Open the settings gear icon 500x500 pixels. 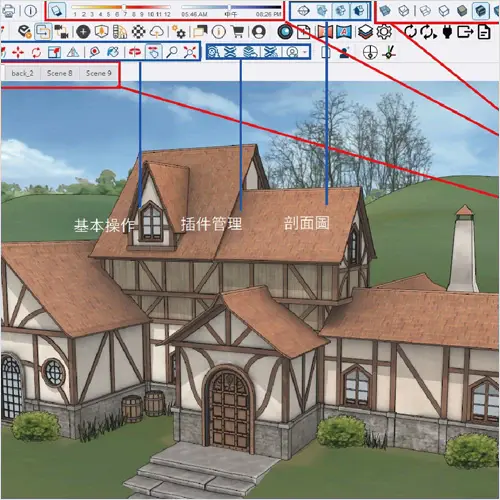click(x=384, y=32)
